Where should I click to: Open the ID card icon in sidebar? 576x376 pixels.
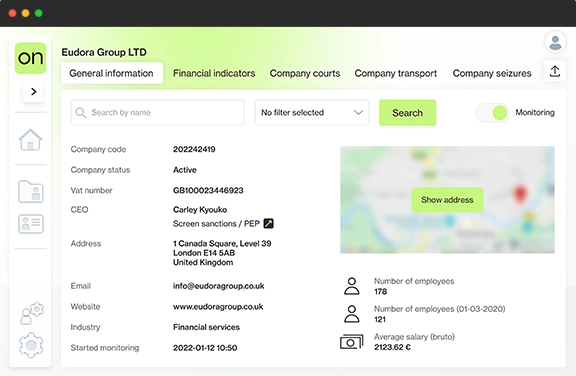30,224
